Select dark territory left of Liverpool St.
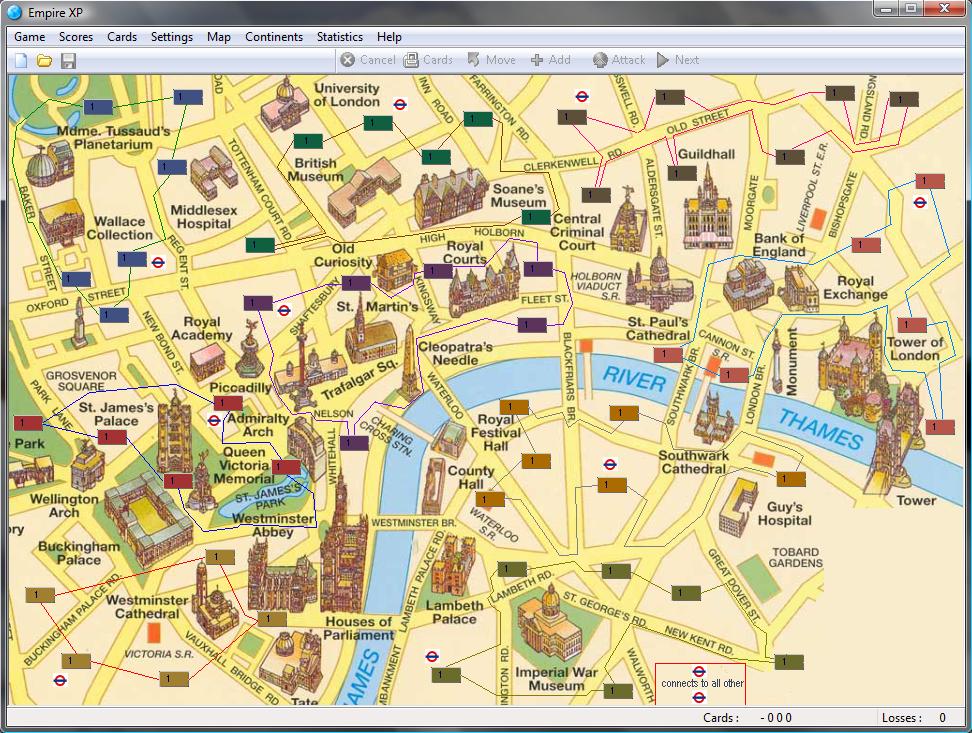972x733 pixels. point(790,157)
